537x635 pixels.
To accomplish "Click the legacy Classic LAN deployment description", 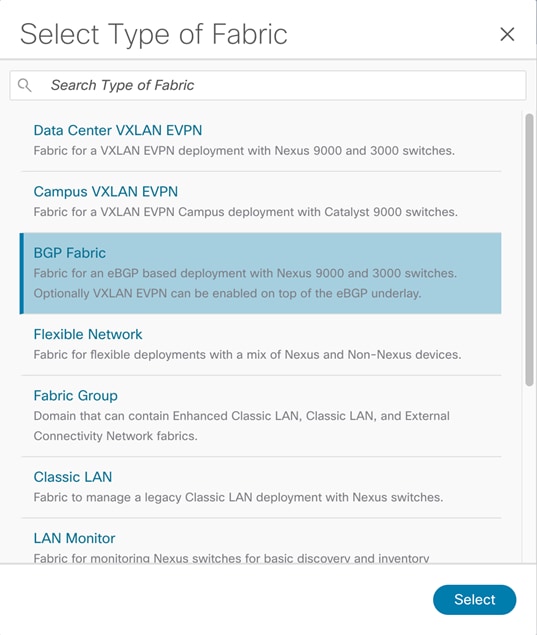I will [239, 497].
